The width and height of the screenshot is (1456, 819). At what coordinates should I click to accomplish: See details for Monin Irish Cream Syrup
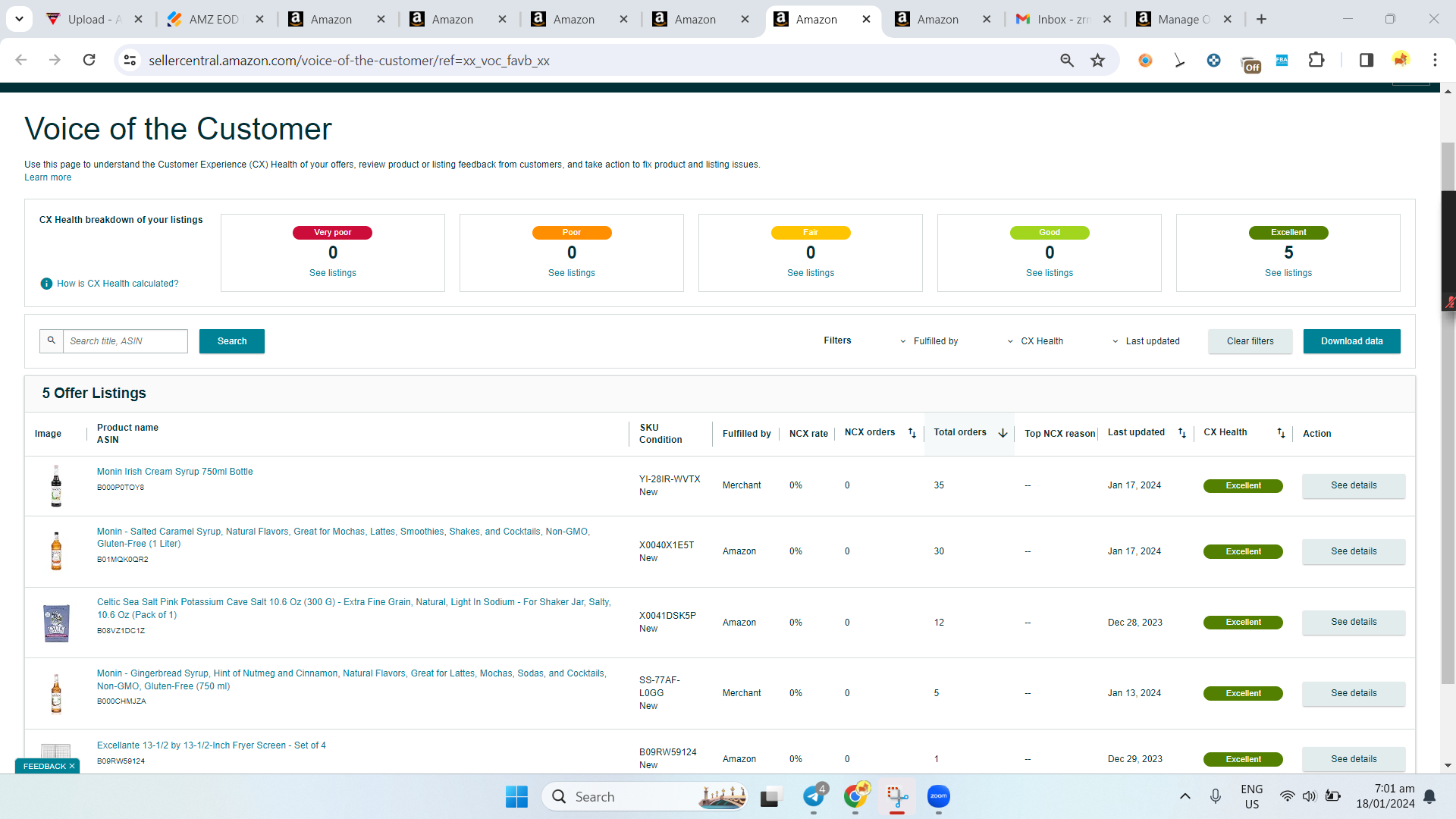[x=1354, y=485]
